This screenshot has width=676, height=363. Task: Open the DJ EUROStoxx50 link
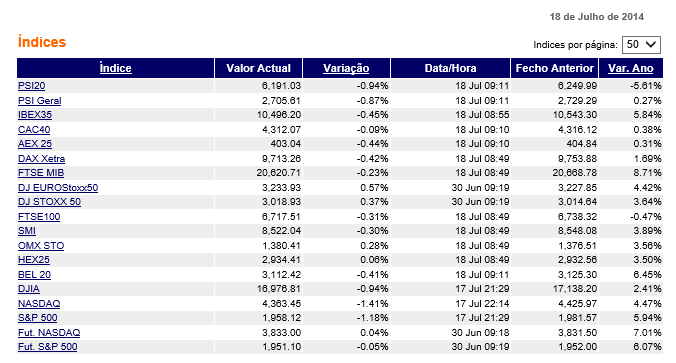coord(58,188)
